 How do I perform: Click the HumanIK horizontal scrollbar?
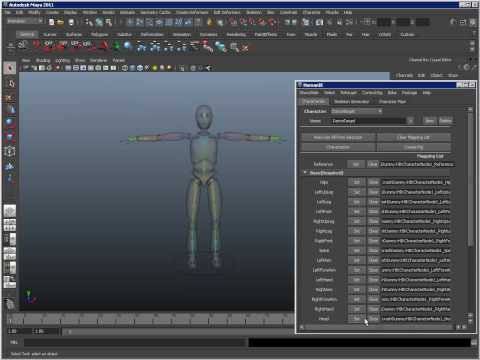[380, 328]
